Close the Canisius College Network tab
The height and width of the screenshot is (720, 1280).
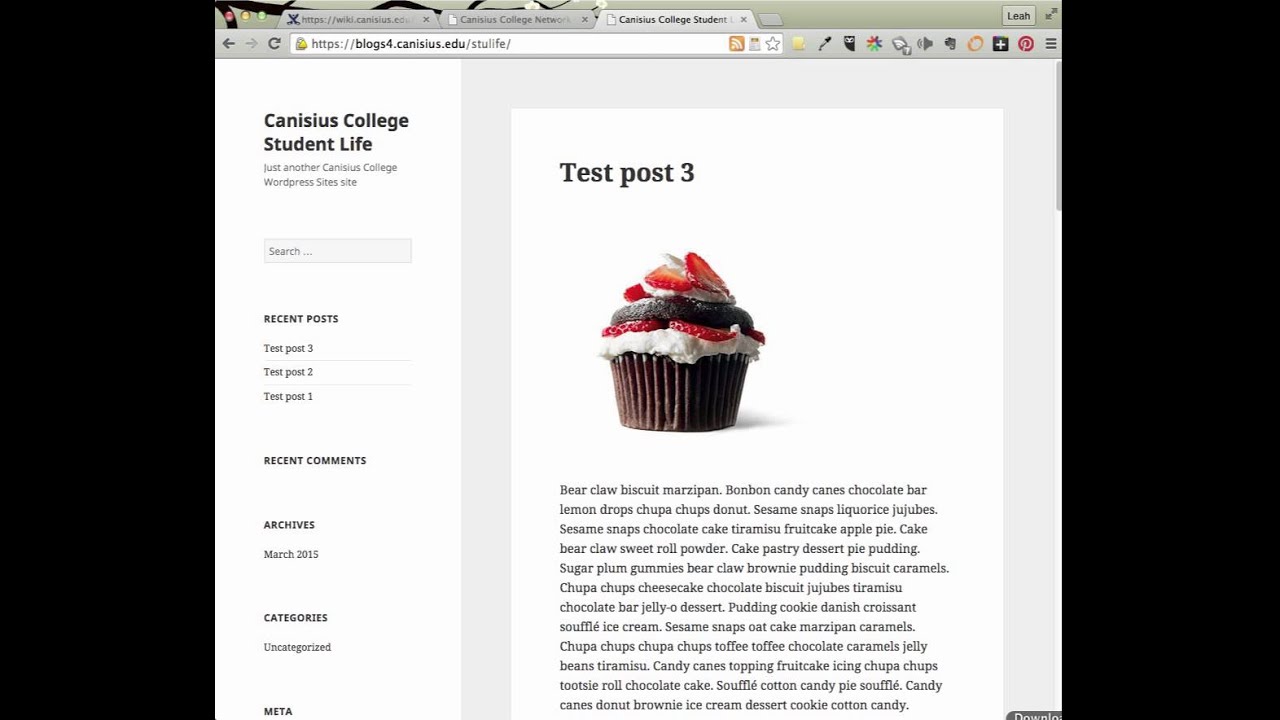click(x=584, y=19)
